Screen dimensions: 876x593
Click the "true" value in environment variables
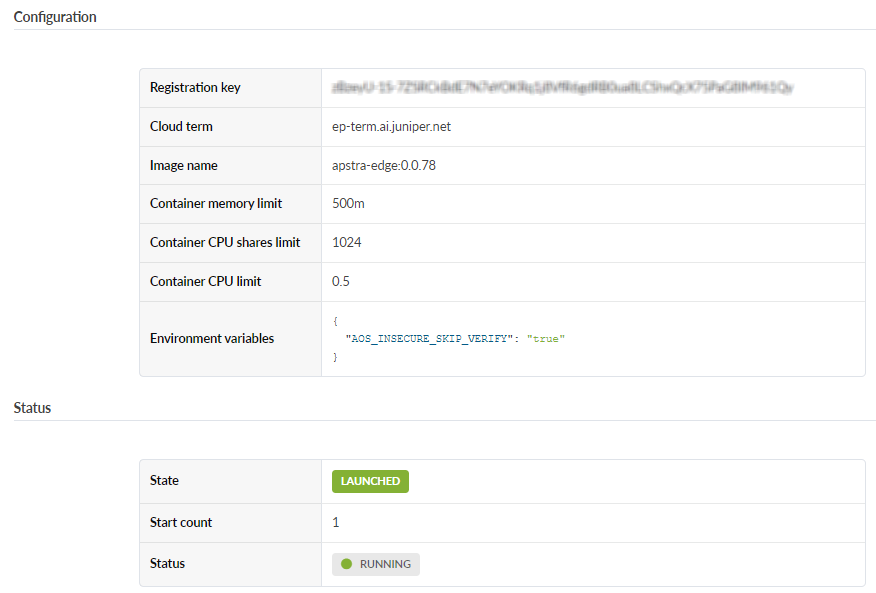546,339
